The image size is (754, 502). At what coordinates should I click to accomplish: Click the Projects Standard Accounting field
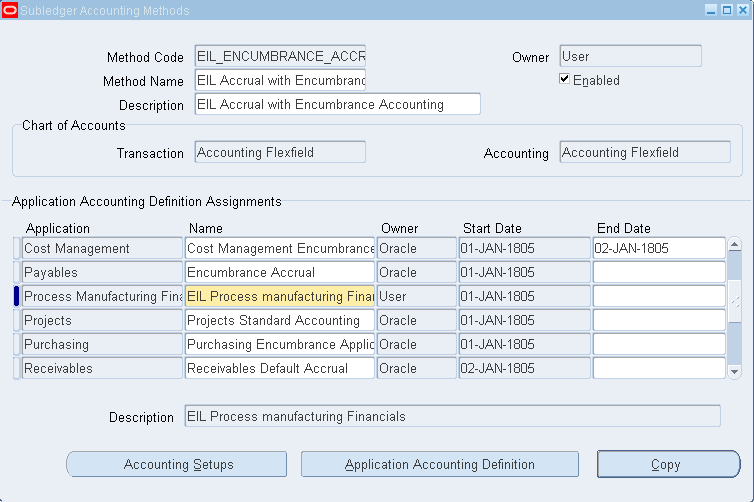(x=280, y=320)
